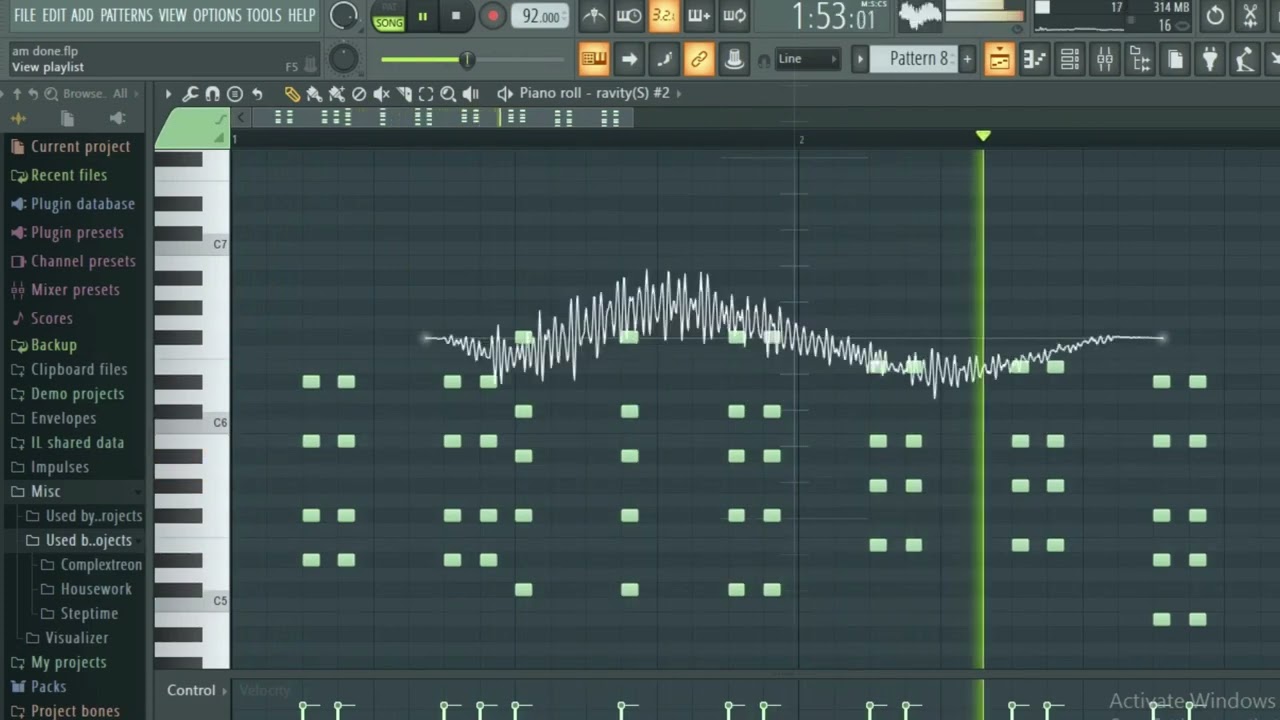Adjust the main pitch knob
1280x720 pixels.
343,59
